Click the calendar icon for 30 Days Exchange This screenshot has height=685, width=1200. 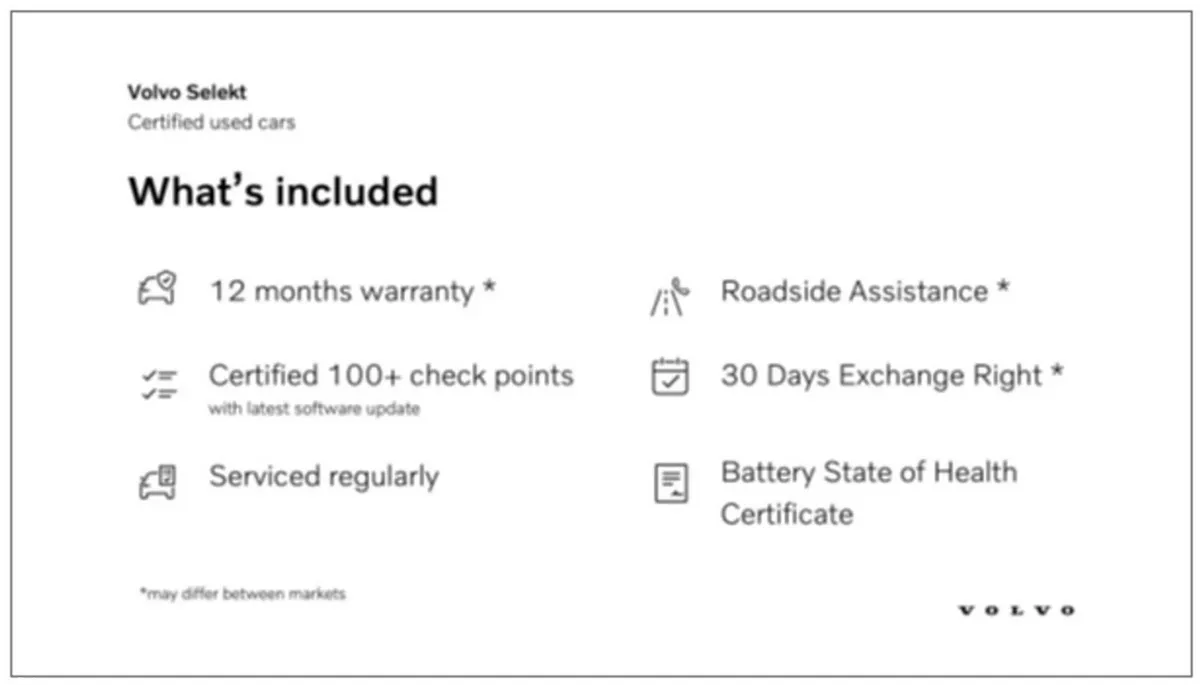coord(670,376)
